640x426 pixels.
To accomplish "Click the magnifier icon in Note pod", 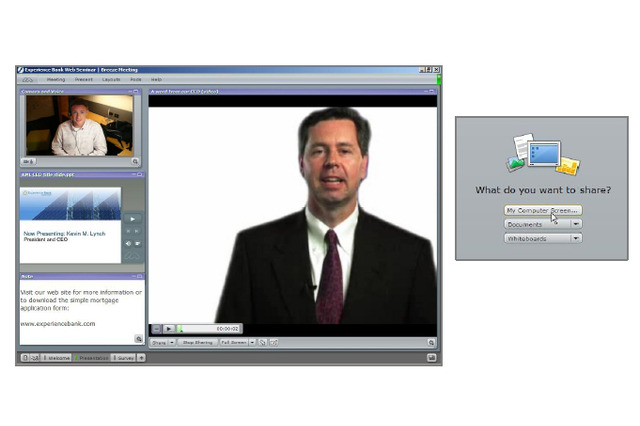I will click(x=139, y=338).
